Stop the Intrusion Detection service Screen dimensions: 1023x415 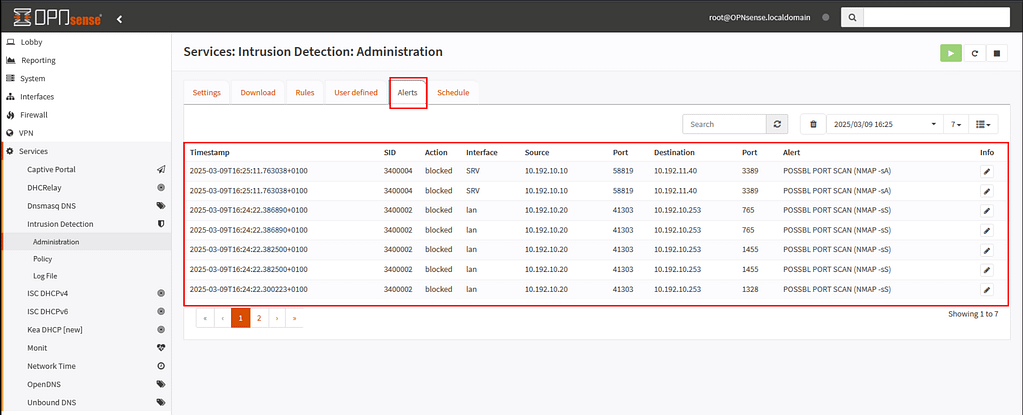(x=996, y=53)
